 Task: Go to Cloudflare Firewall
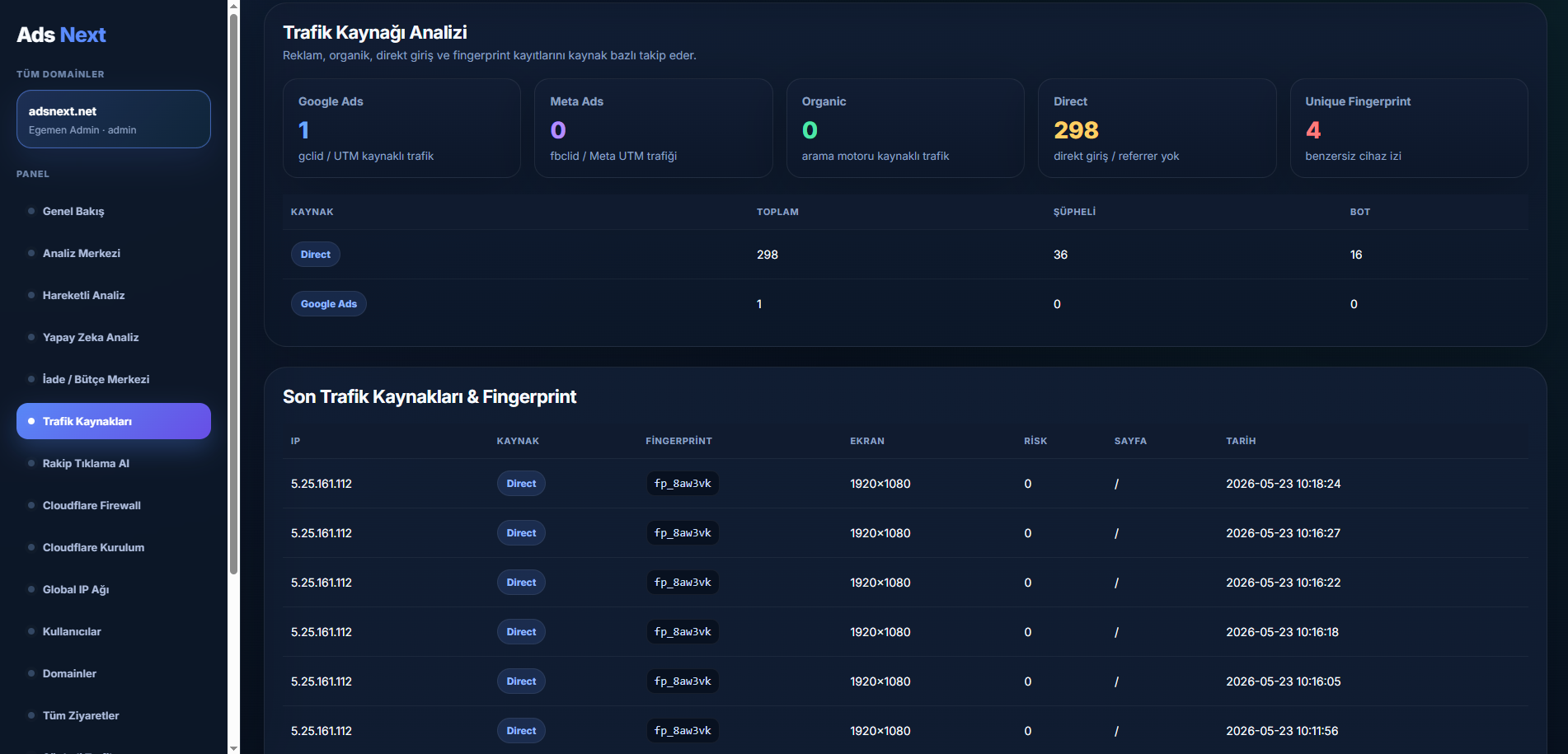[114, 505]
